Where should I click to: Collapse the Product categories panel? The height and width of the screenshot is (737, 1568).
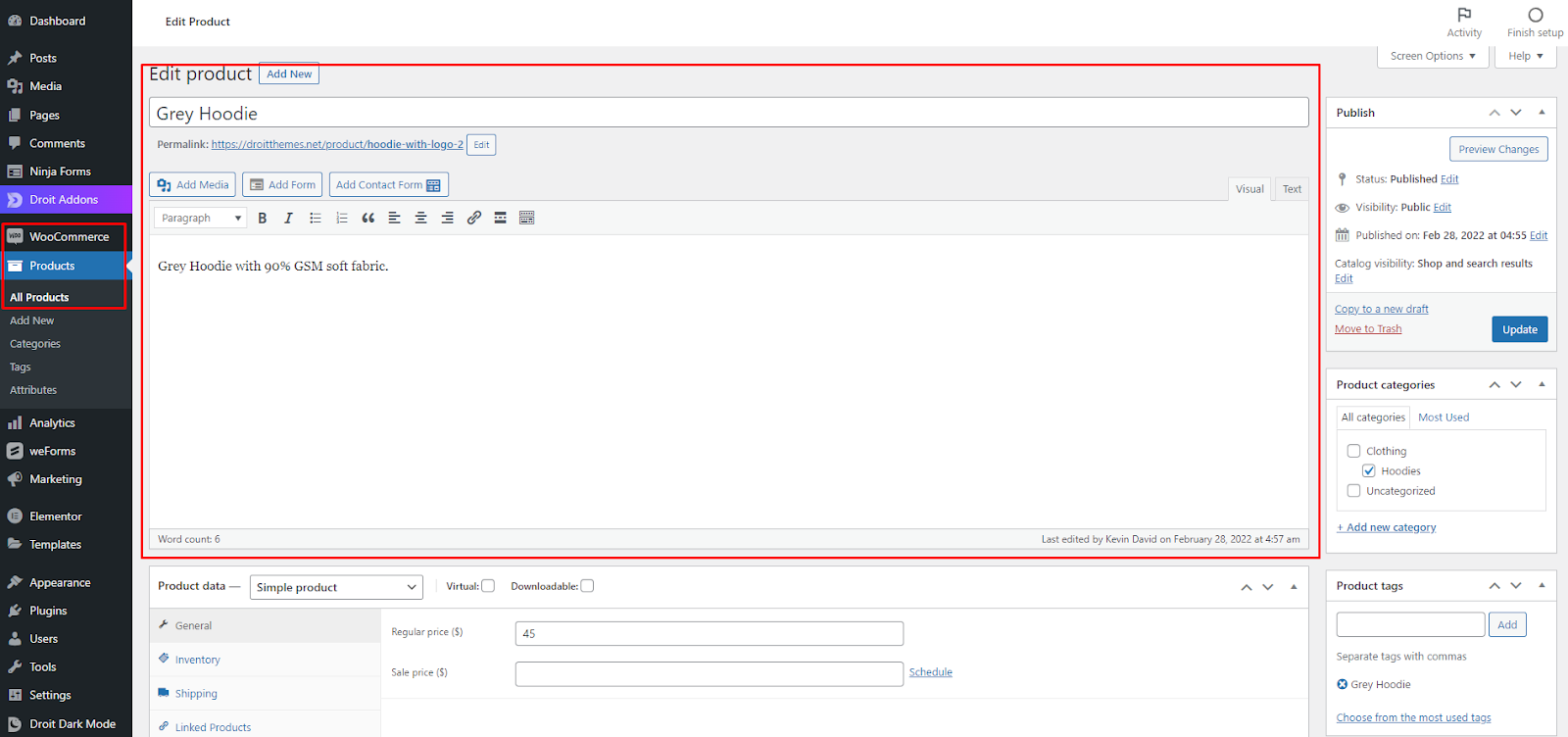click(x=1542, y=385)
